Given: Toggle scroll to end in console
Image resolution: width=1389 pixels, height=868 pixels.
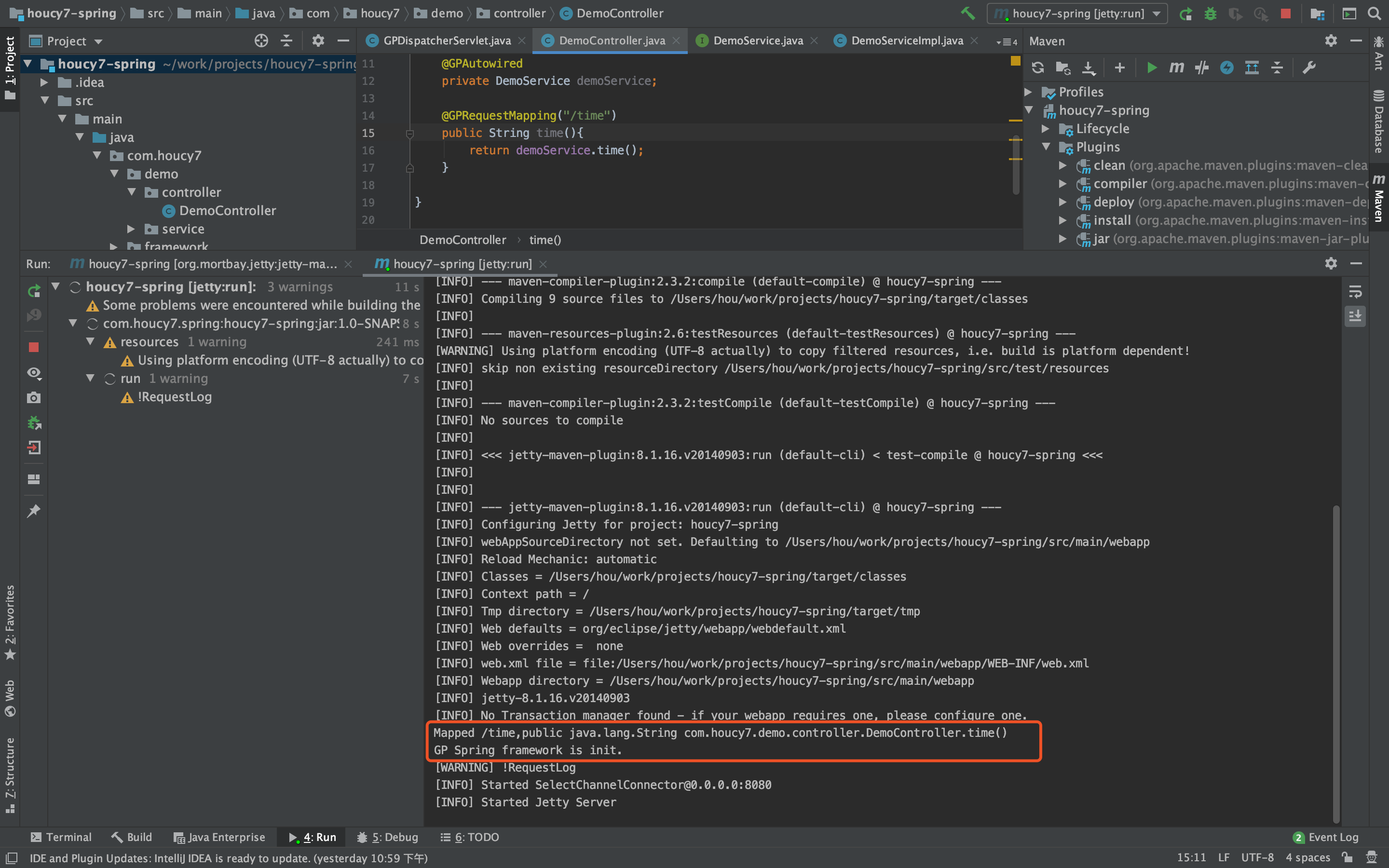Looking at the screenshot, I should (x=1355, y=316).
